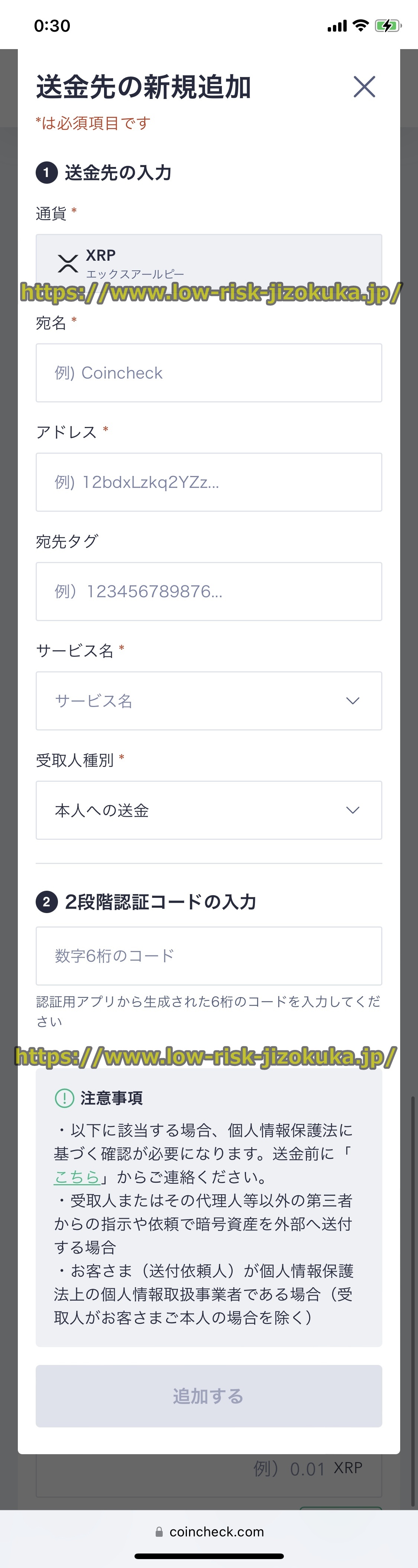Click the アドレス input field

[x=209, y=482]
